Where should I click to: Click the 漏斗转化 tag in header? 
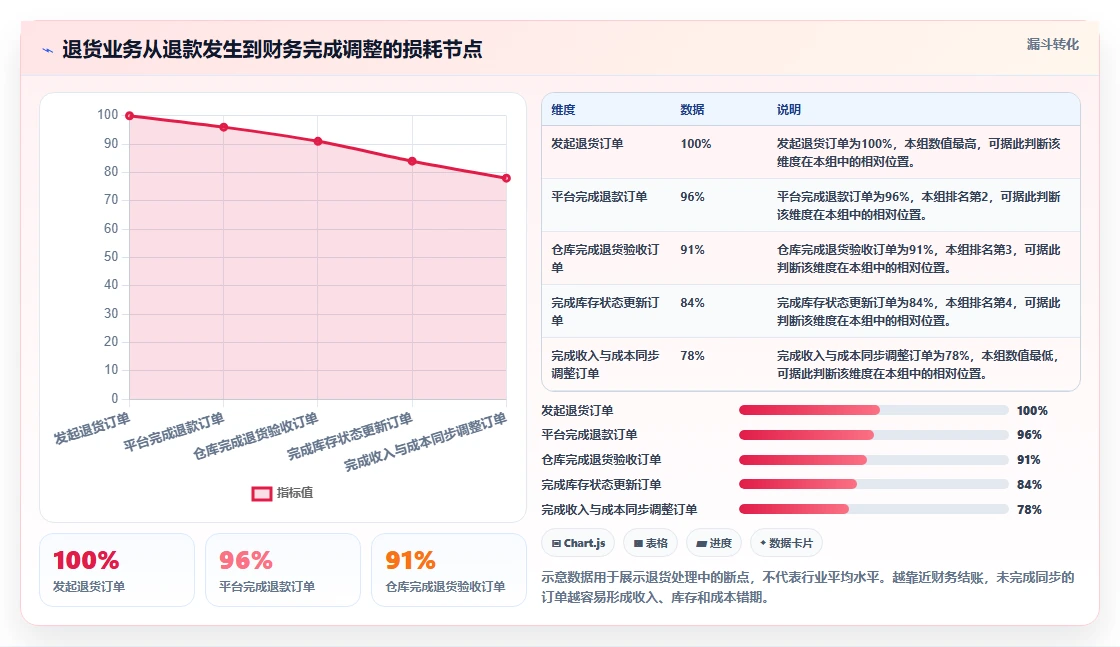(x=1052, y=44)
